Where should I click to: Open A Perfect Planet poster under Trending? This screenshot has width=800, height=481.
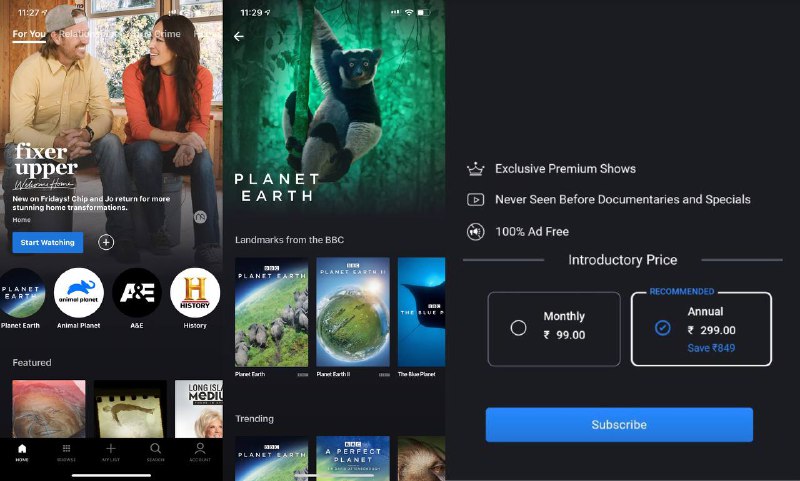(x=353, y=458)
